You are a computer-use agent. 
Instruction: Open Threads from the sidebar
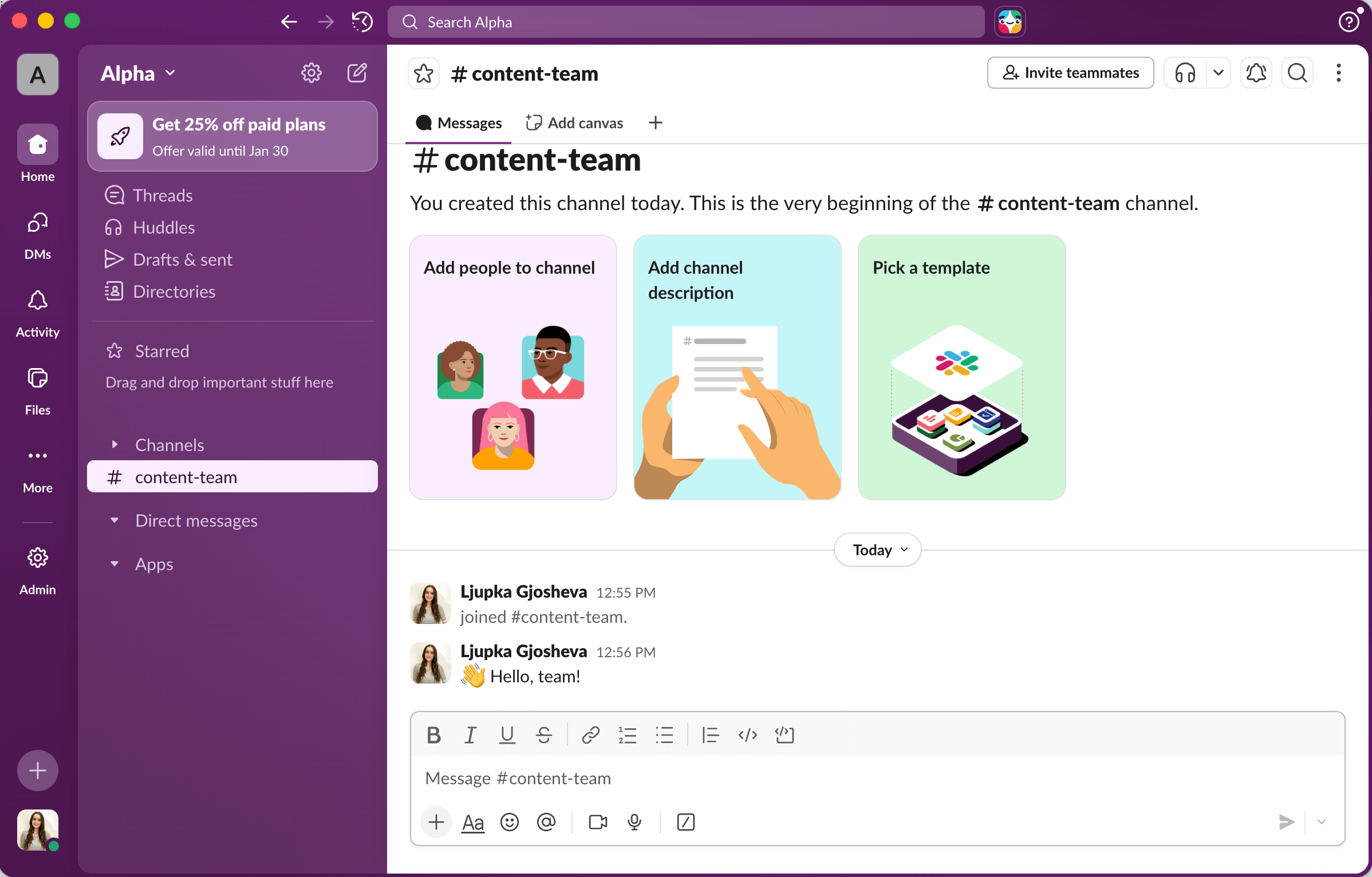[162, 195]
